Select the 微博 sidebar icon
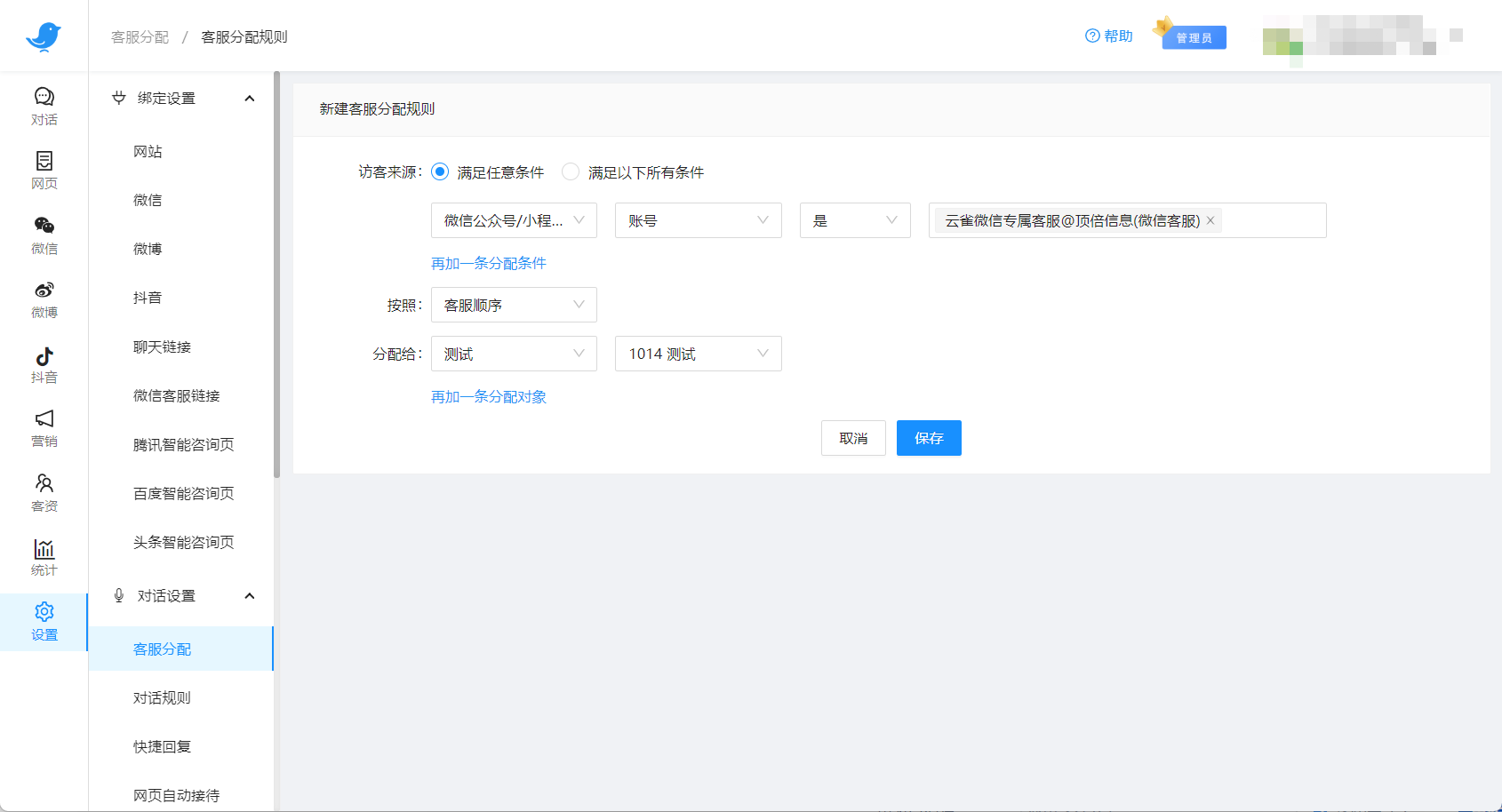 (x=44, y=296)
